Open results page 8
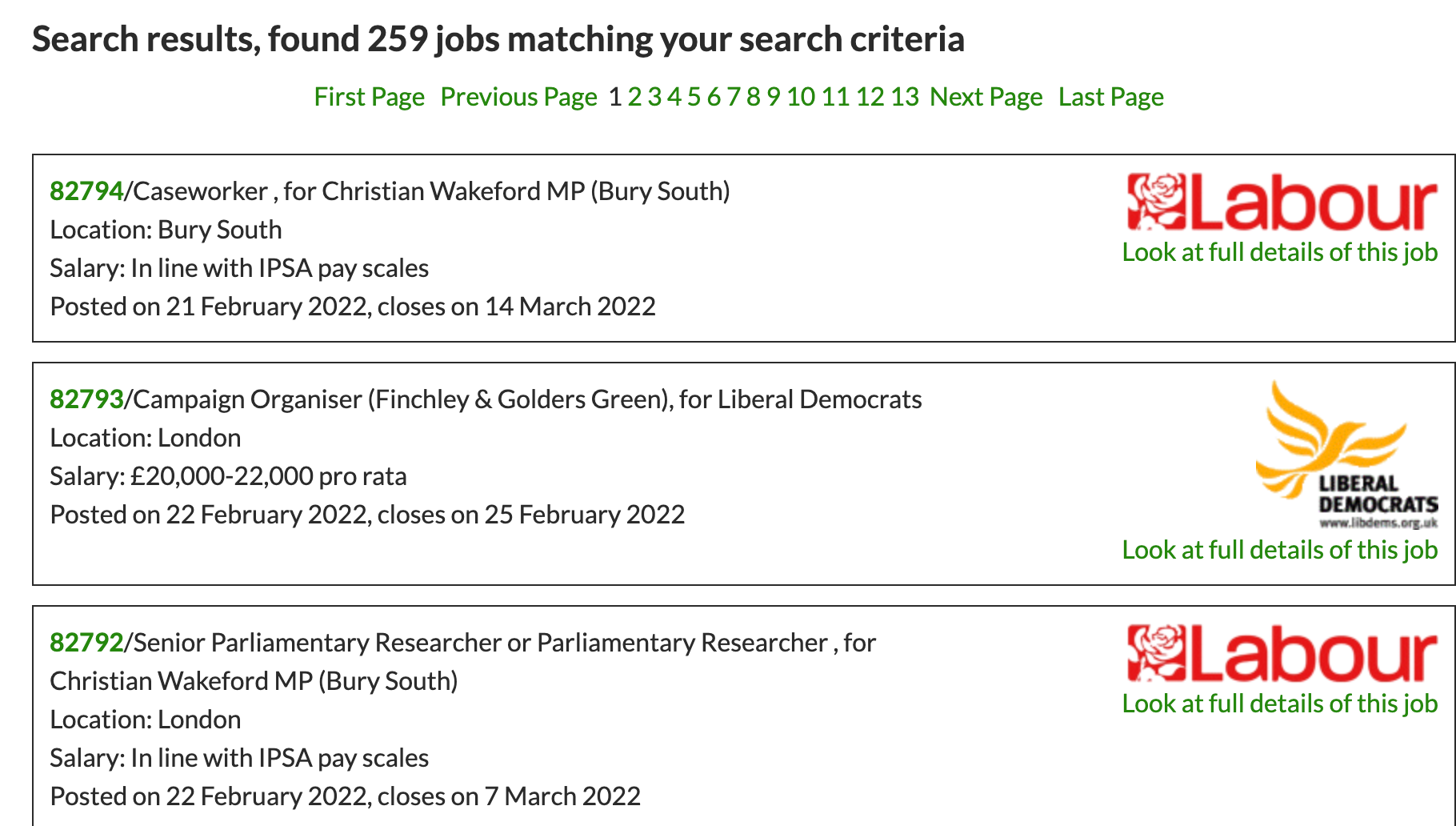Image resolution: width=1456 pixels, height=826 pixels. [753, 97]
